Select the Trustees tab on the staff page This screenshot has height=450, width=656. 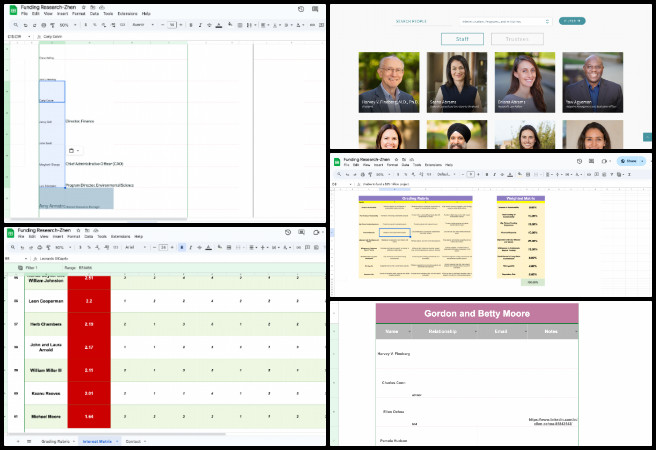tap(517, 39)
